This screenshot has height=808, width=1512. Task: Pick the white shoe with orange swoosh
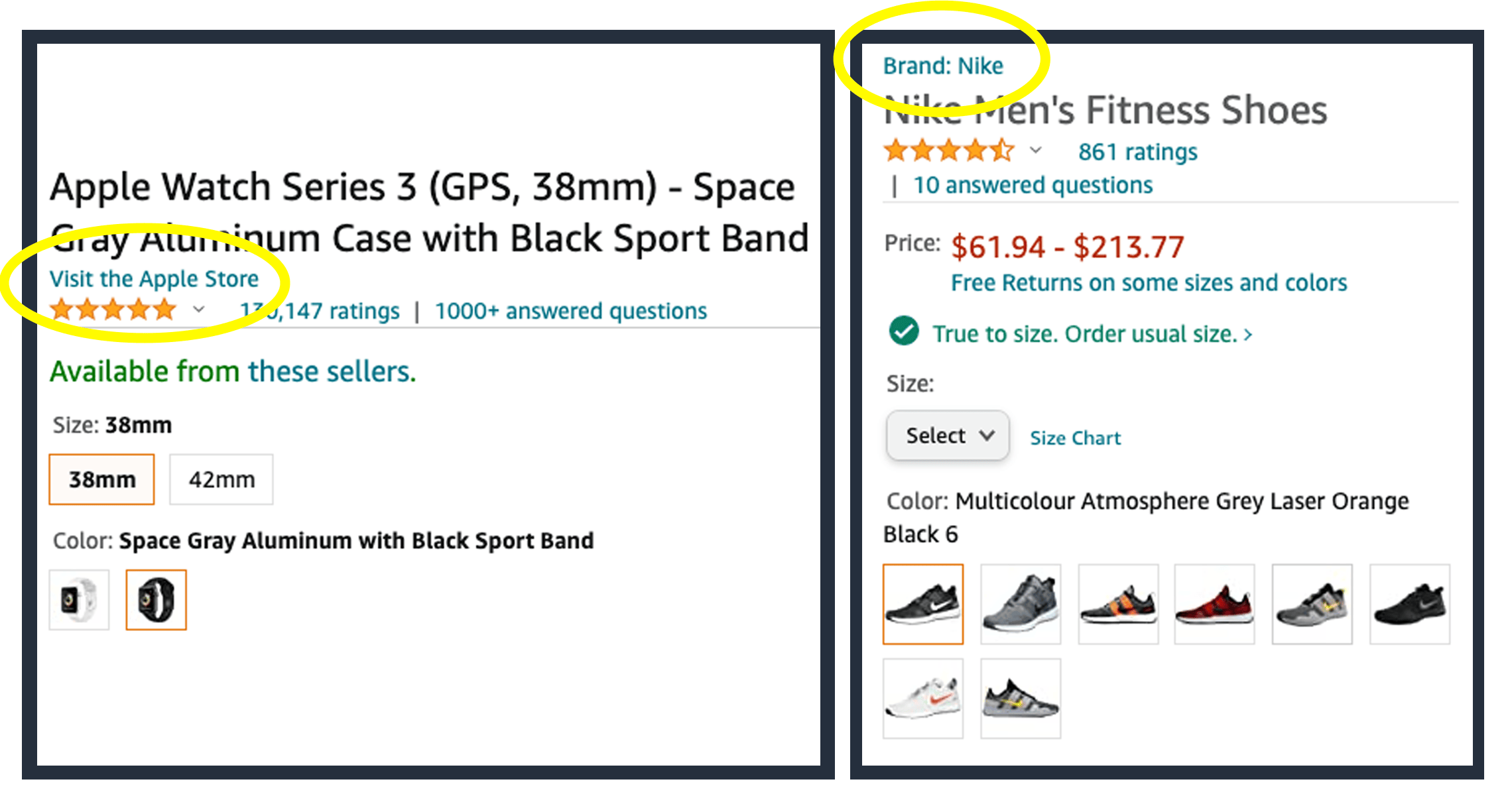tap(922, 699)
